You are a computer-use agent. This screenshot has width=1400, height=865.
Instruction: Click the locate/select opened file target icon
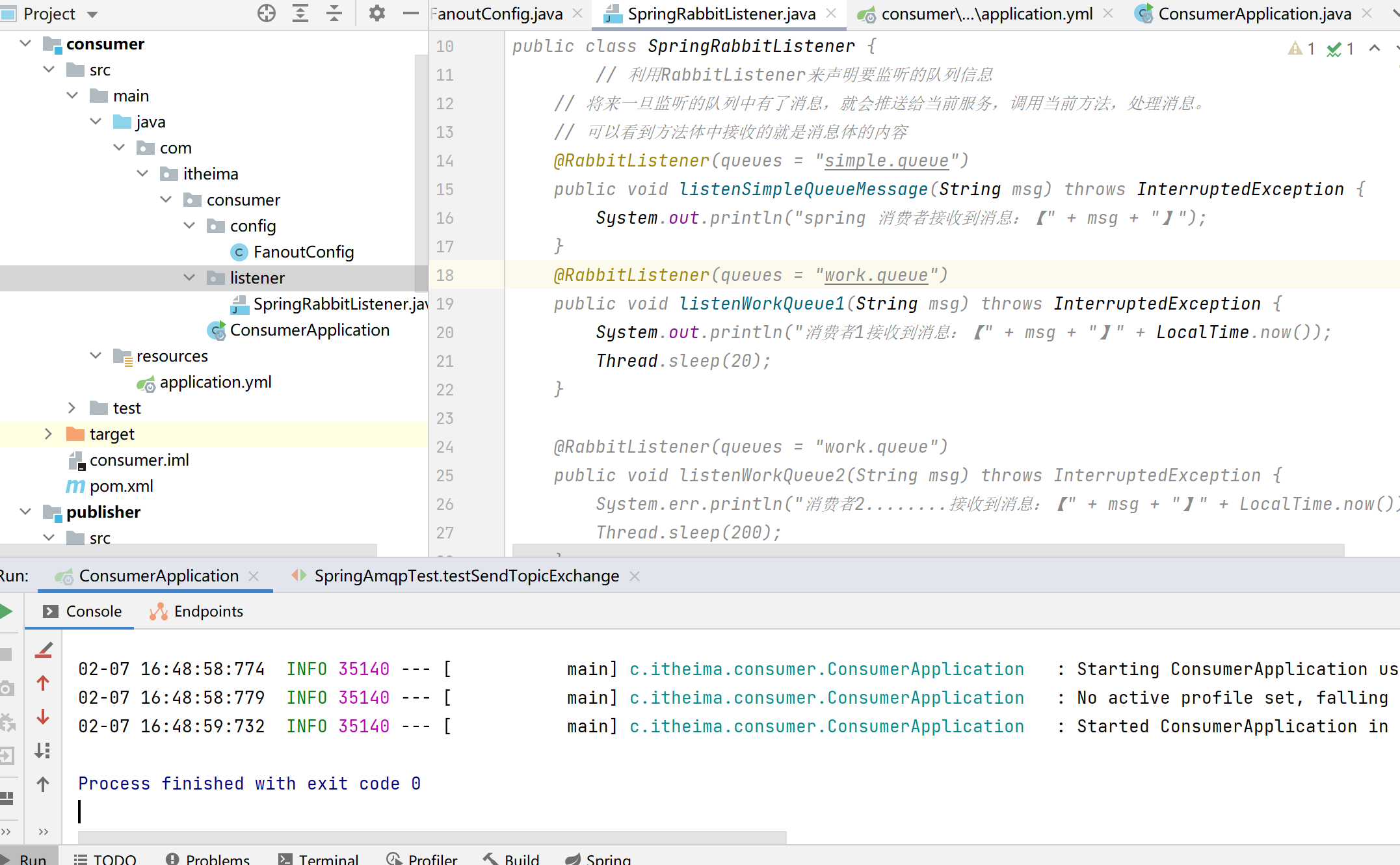tap(266, 13)
